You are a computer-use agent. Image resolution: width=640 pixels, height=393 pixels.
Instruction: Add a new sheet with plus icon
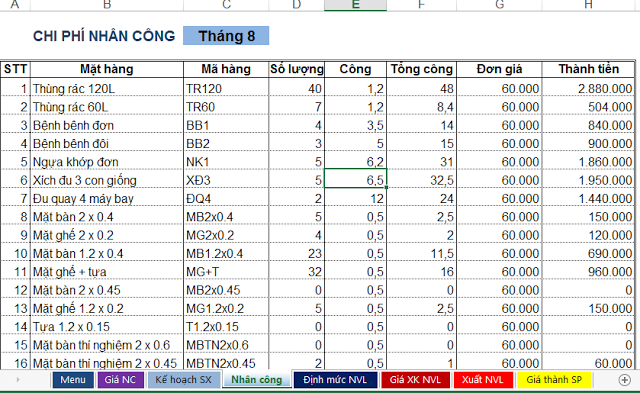624,380
